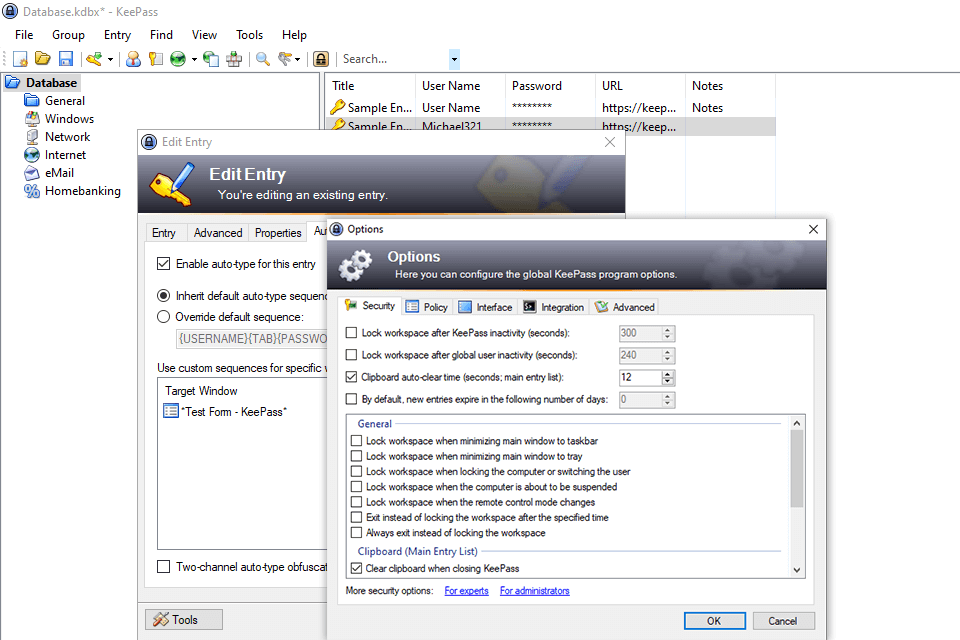Click the Copy Password key icon

(x=156, y=59)
